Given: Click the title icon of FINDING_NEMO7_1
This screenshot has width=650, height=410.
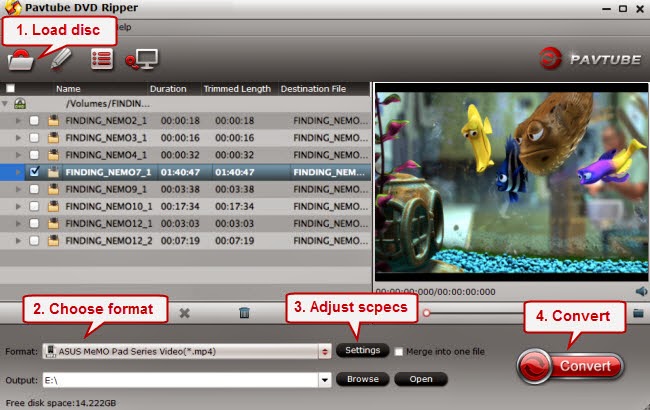Looking at the screenshot, I should [53, 172].
